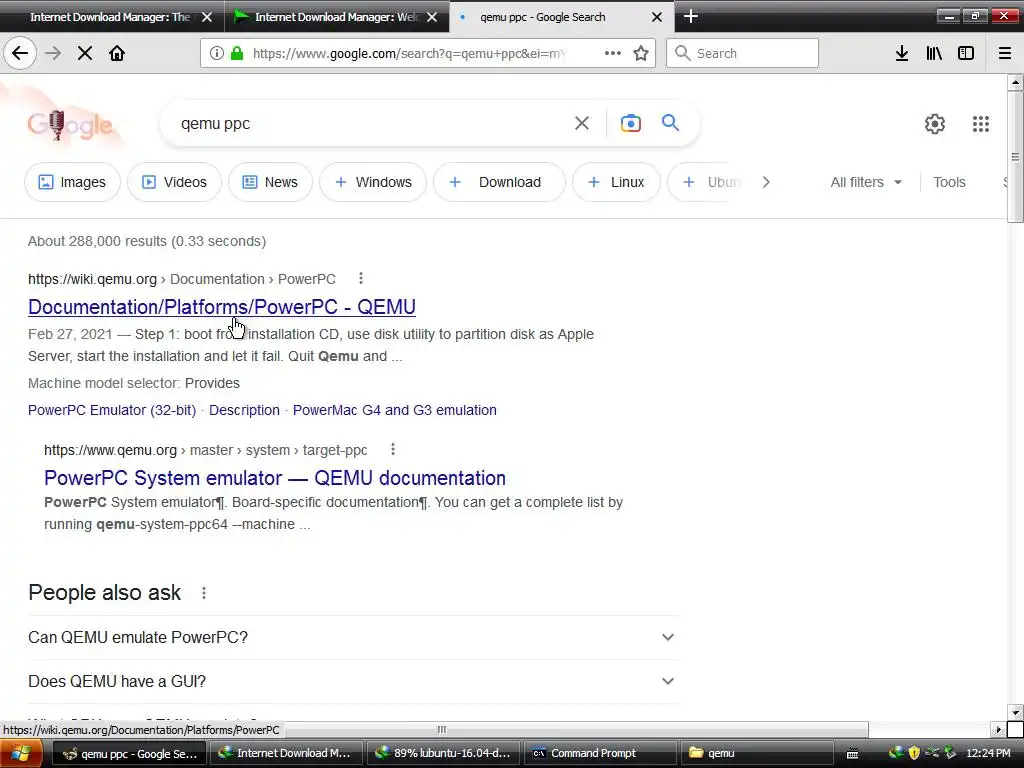Clear the Google search query
This screenshot has height=768, width=1024.
pos(582,123)
